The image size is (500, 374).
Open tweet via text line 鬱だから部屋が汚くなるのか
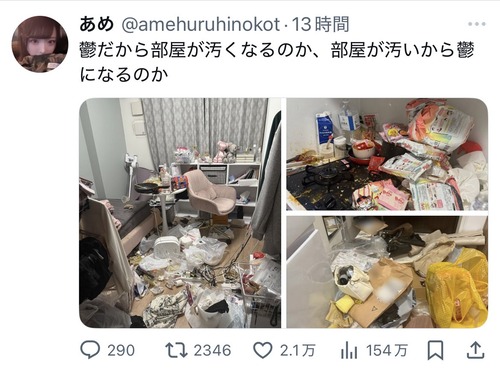pyautogui.click(x=196, y=50)
